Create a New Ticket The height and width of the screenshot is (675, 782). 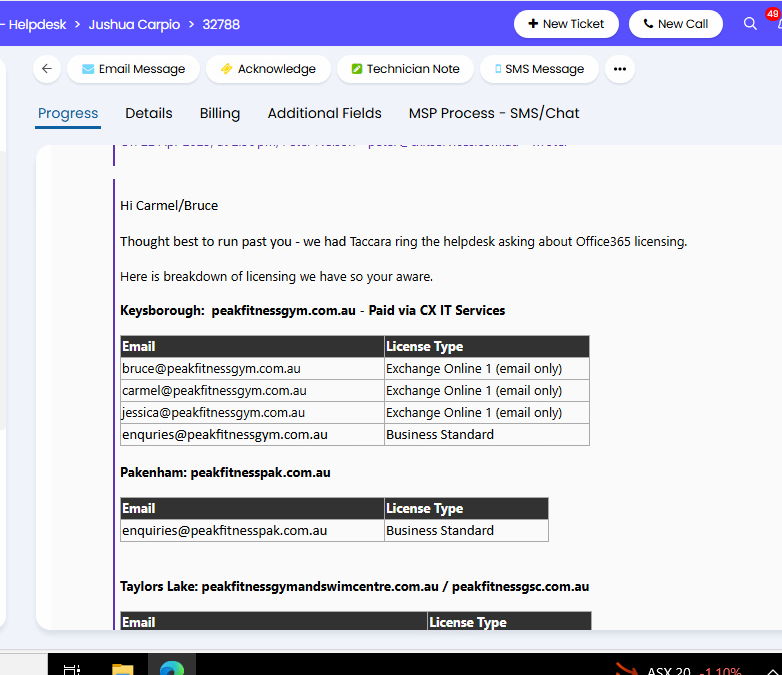click(566, 24)
